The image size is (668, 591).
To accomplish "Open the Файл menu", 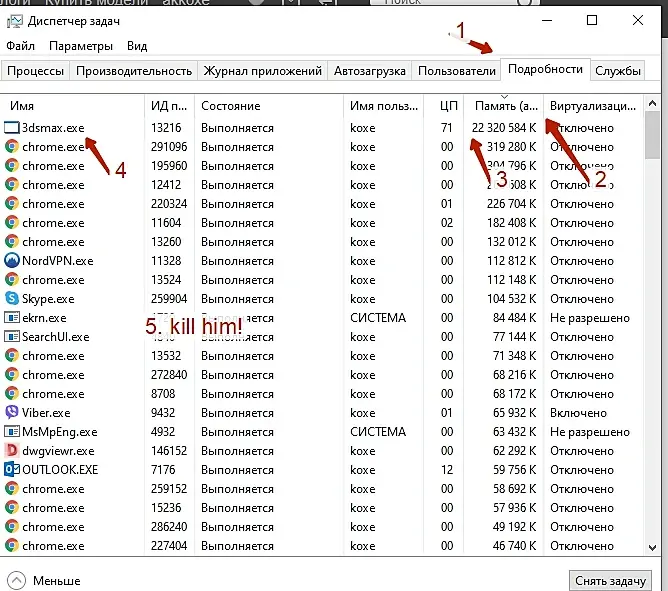I will coord(20,46).
